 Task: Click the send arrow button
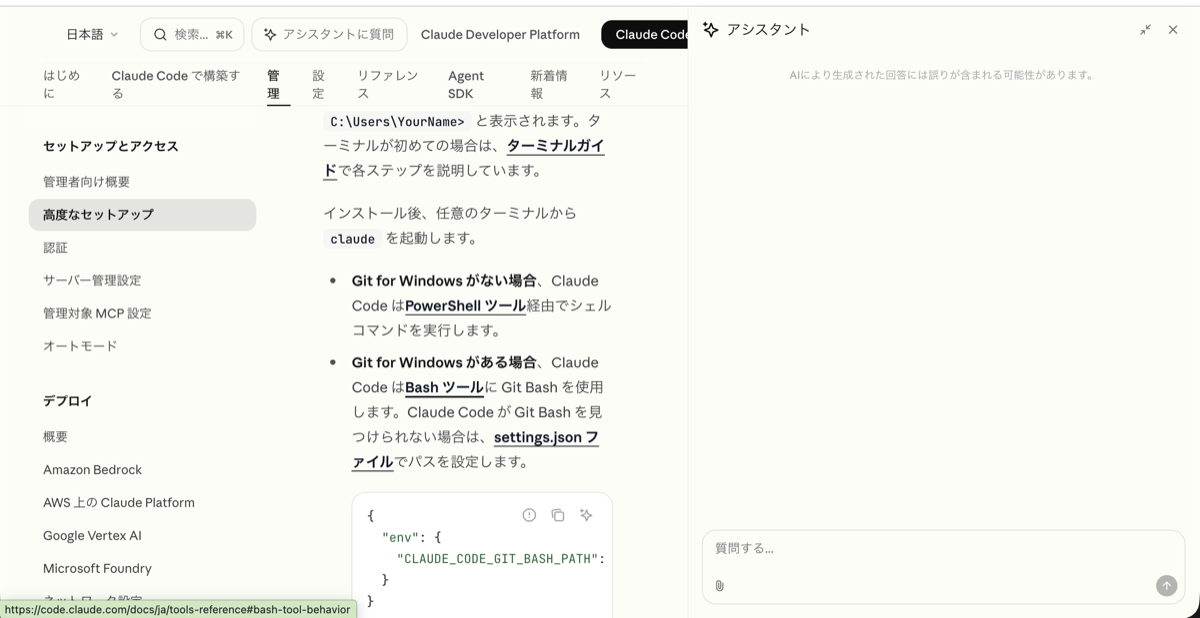tap(1166, 586)
